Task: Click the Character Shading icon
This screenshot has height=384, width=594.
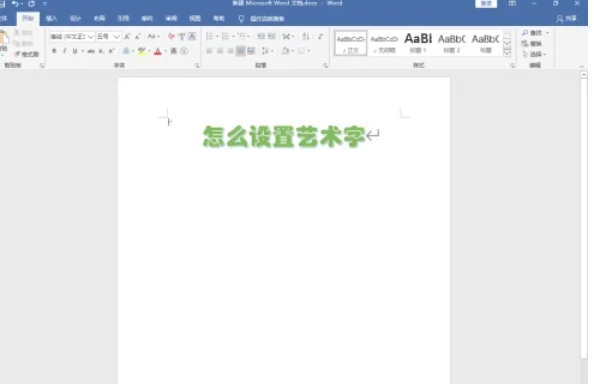Action: (174, 51)
